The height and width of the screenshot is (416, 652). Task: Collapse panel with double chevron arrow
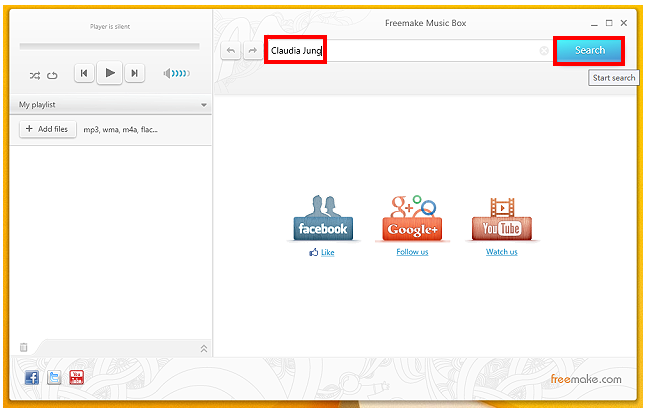[x=204, y=349]
